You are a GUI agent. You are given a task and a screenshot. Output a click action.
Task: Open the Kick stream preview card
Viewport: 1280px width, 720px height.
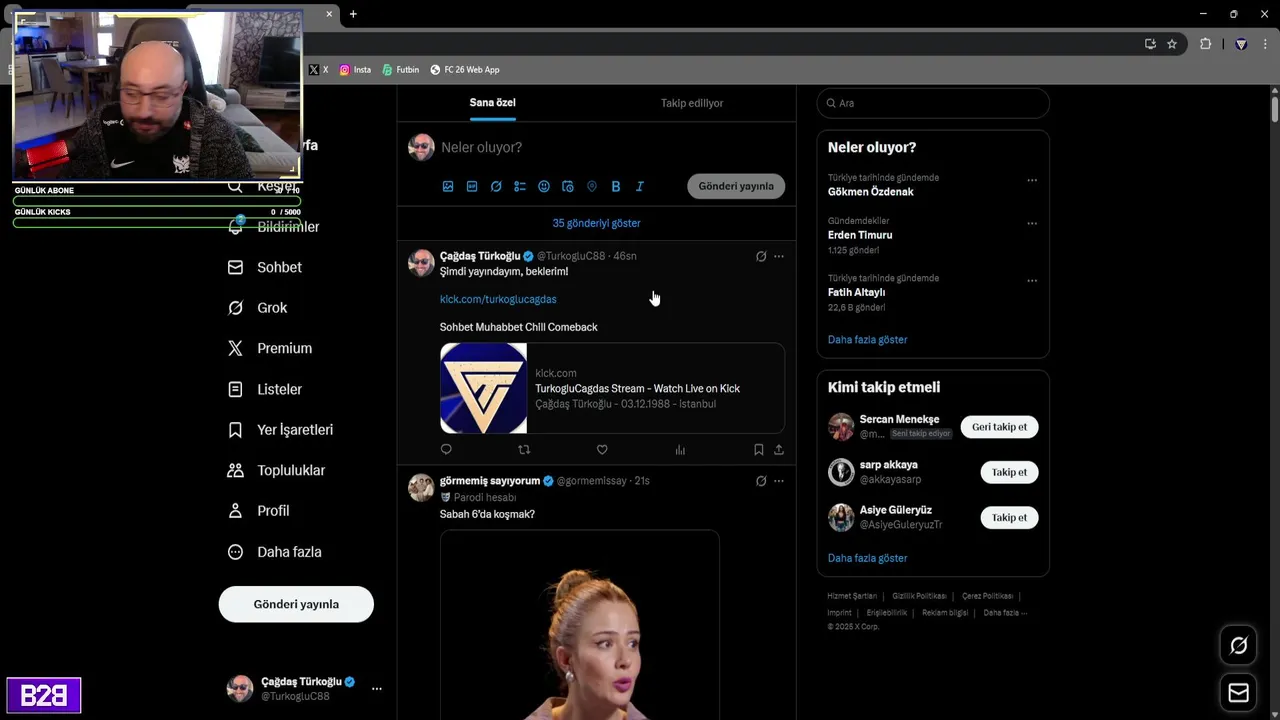click(x=612, y=388)
